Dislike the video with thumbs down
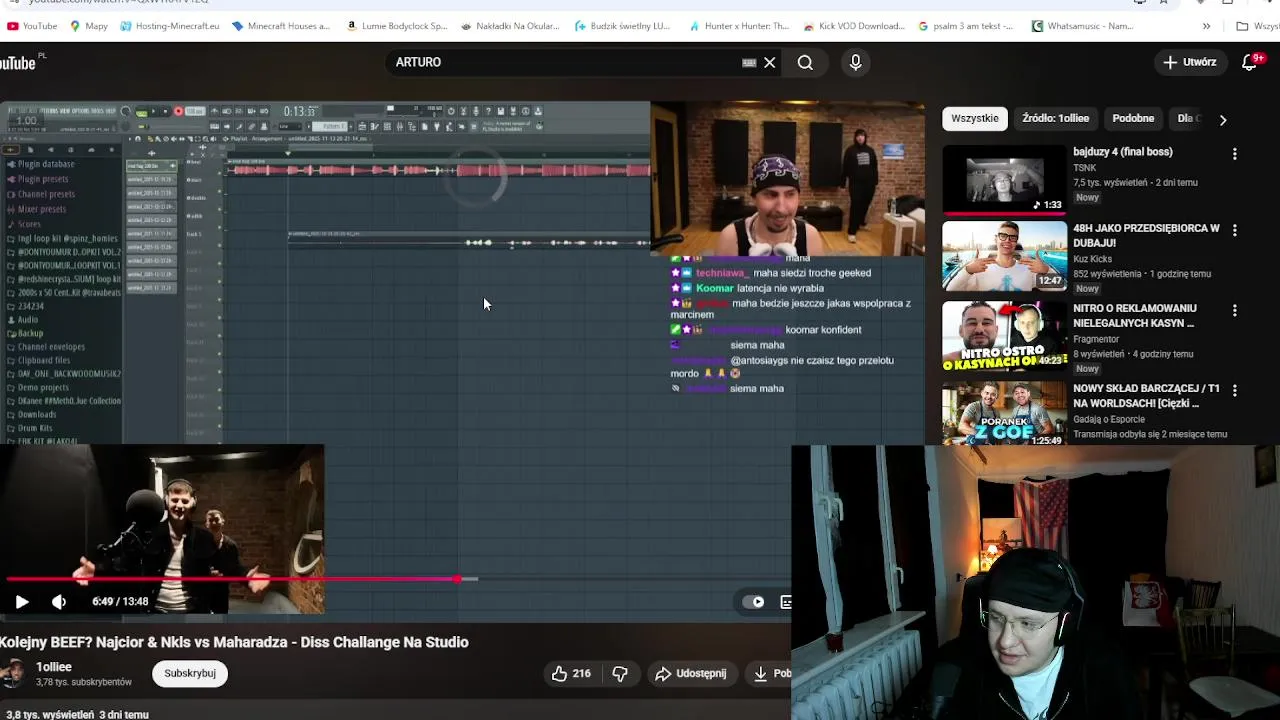Viewport: 1280px width, 720px height. pyautogui.click(x=620, y=673)
